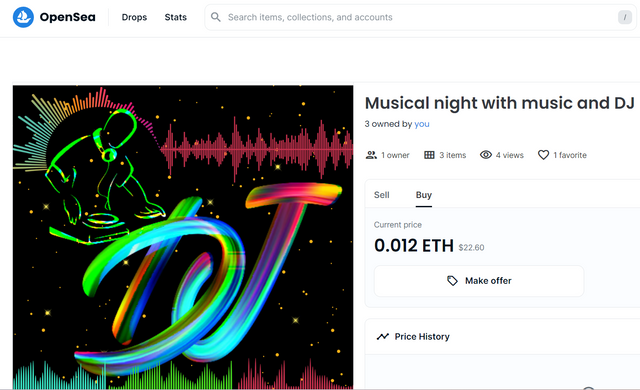Select the "$22.60" dollar value
Viewport: 640px width, 390px height.
471,248
